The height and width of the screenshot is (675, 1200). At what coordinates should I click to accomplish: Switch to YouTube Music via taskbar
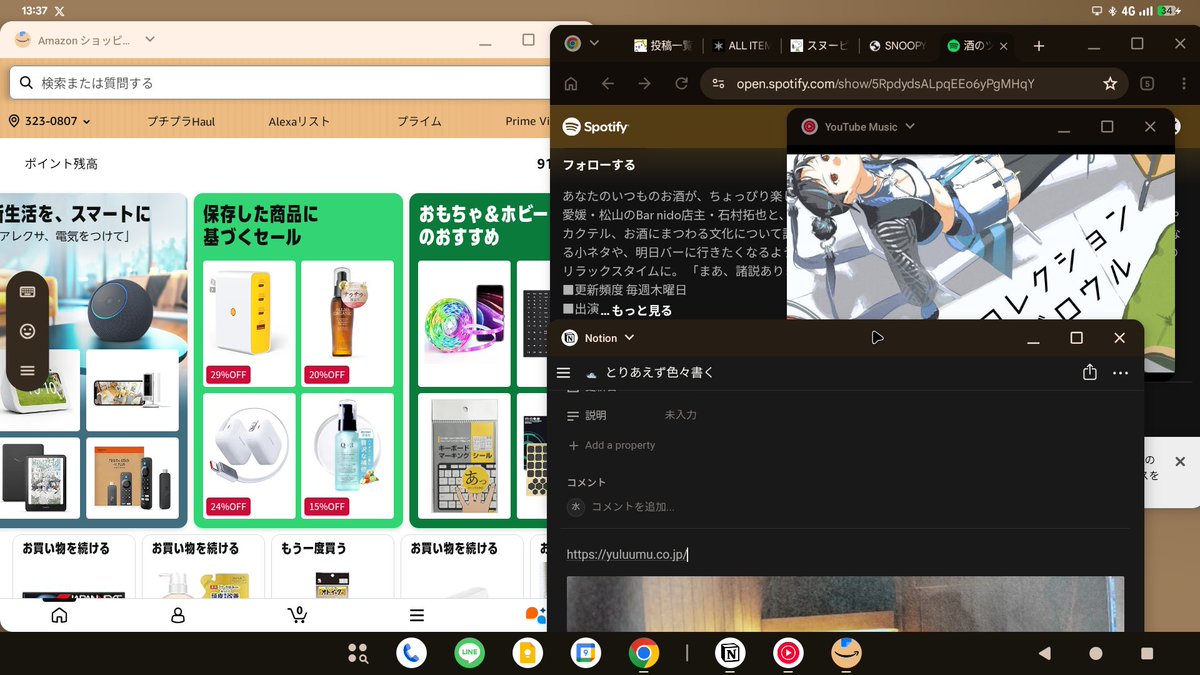coord(788,653)
